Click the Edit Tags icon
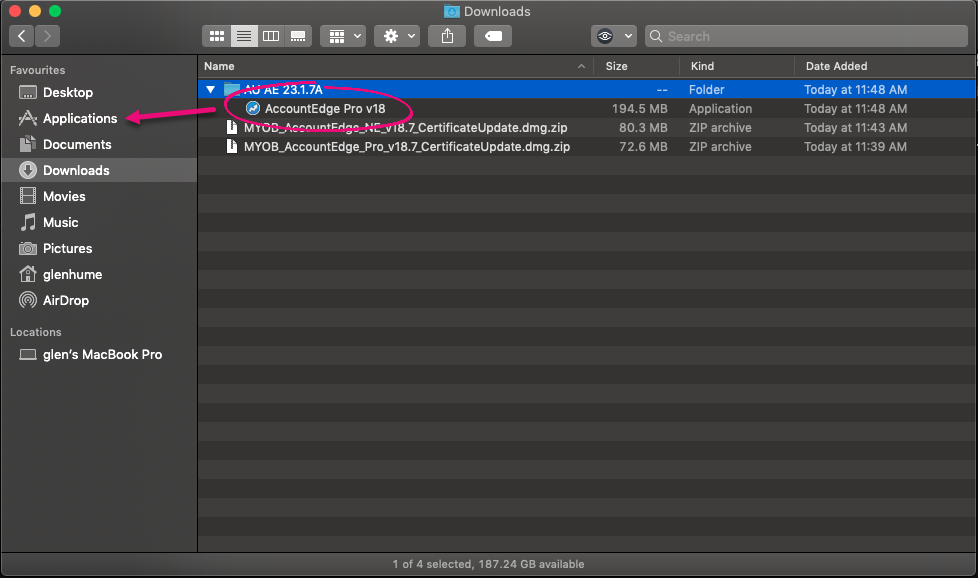978x578 pixels. pyautogui.click(x=492, y=36)
